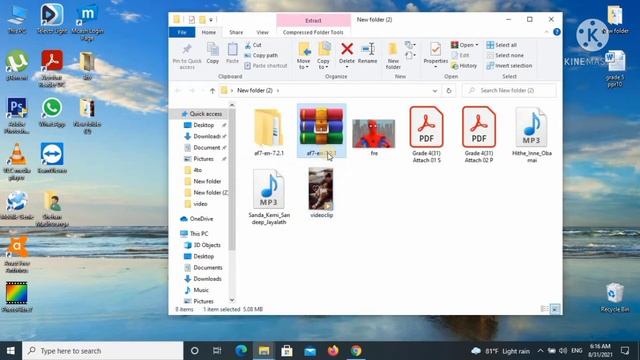The image size is (640, 360).
Task: Switch to the Home ribbon tab
Action: (209, 32)
